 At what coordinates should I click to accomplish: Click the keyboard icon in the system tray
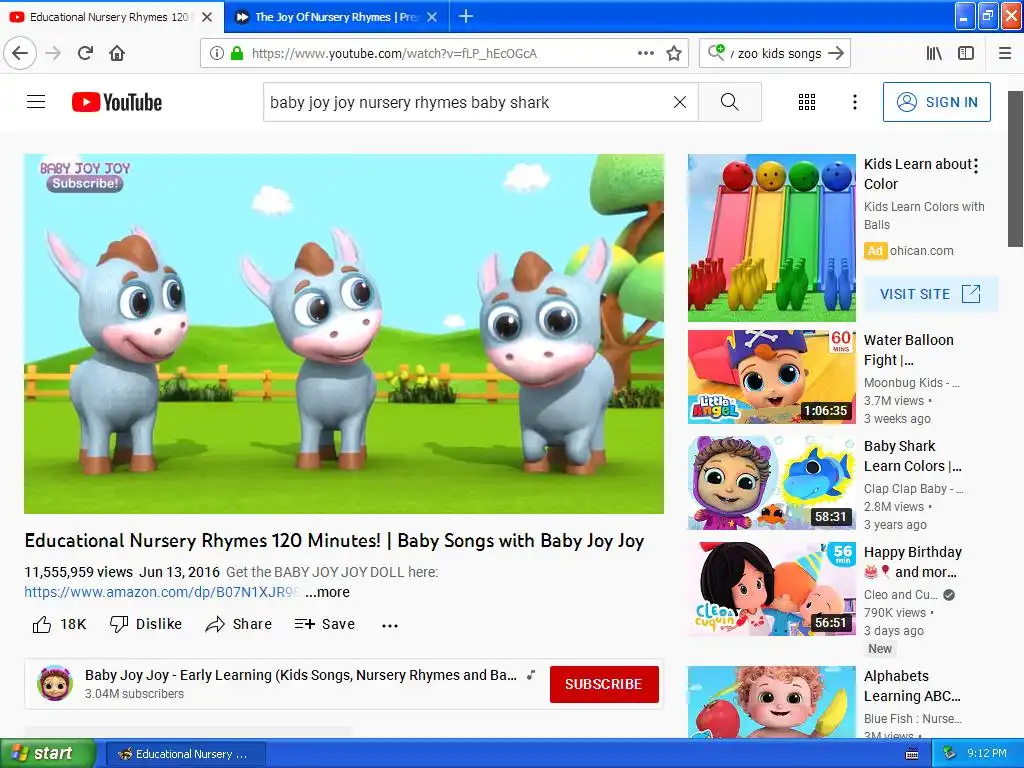[x=912, y=754]
